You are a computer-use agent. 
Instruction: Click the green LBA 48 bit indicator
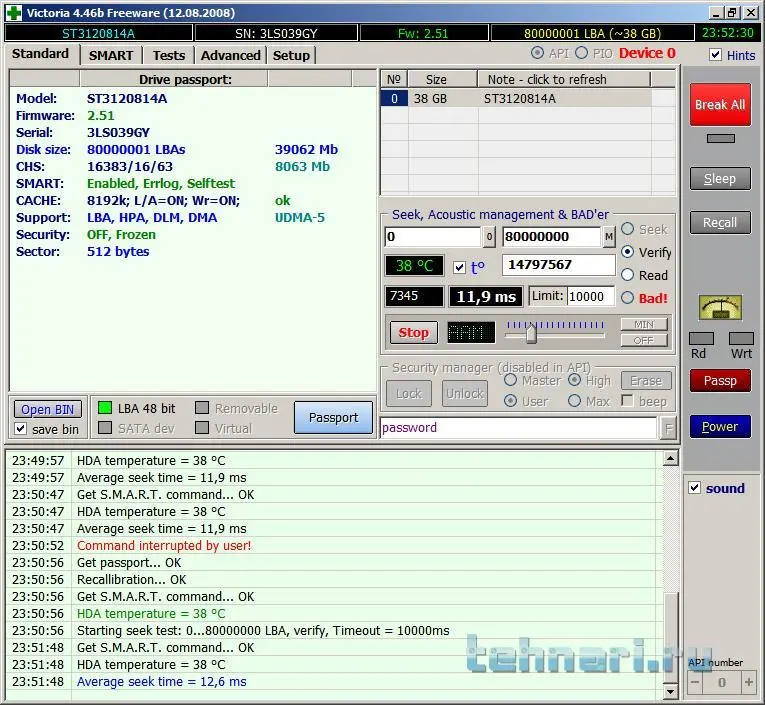click(104, 408)
